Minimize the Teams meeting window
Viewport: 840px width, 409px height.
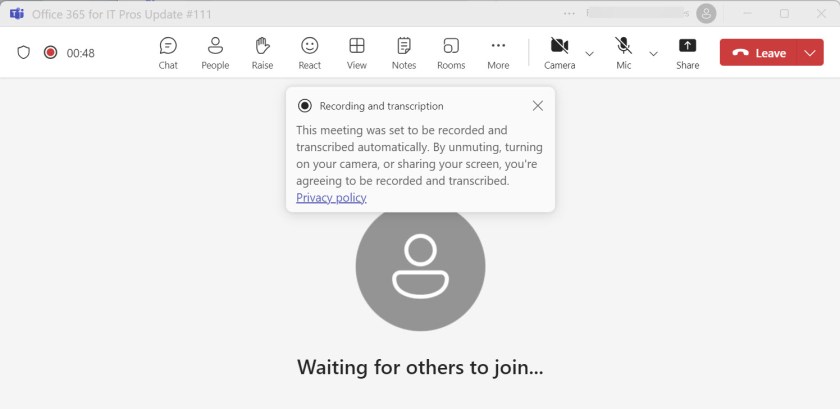pos(747,13)
